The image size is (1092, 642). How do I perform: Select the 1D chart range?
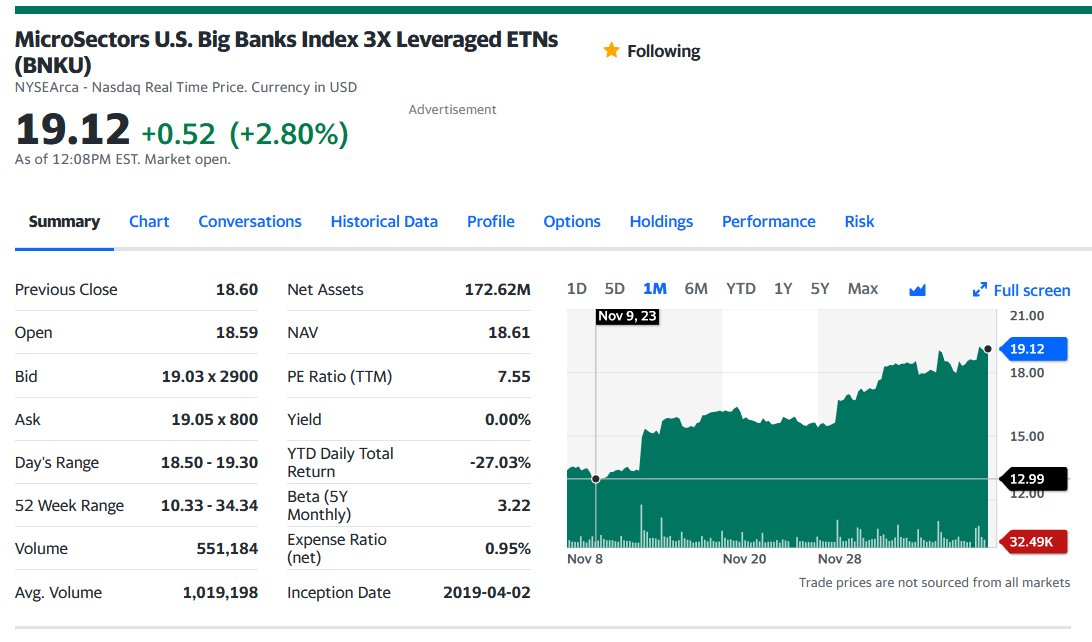[577, 289]
